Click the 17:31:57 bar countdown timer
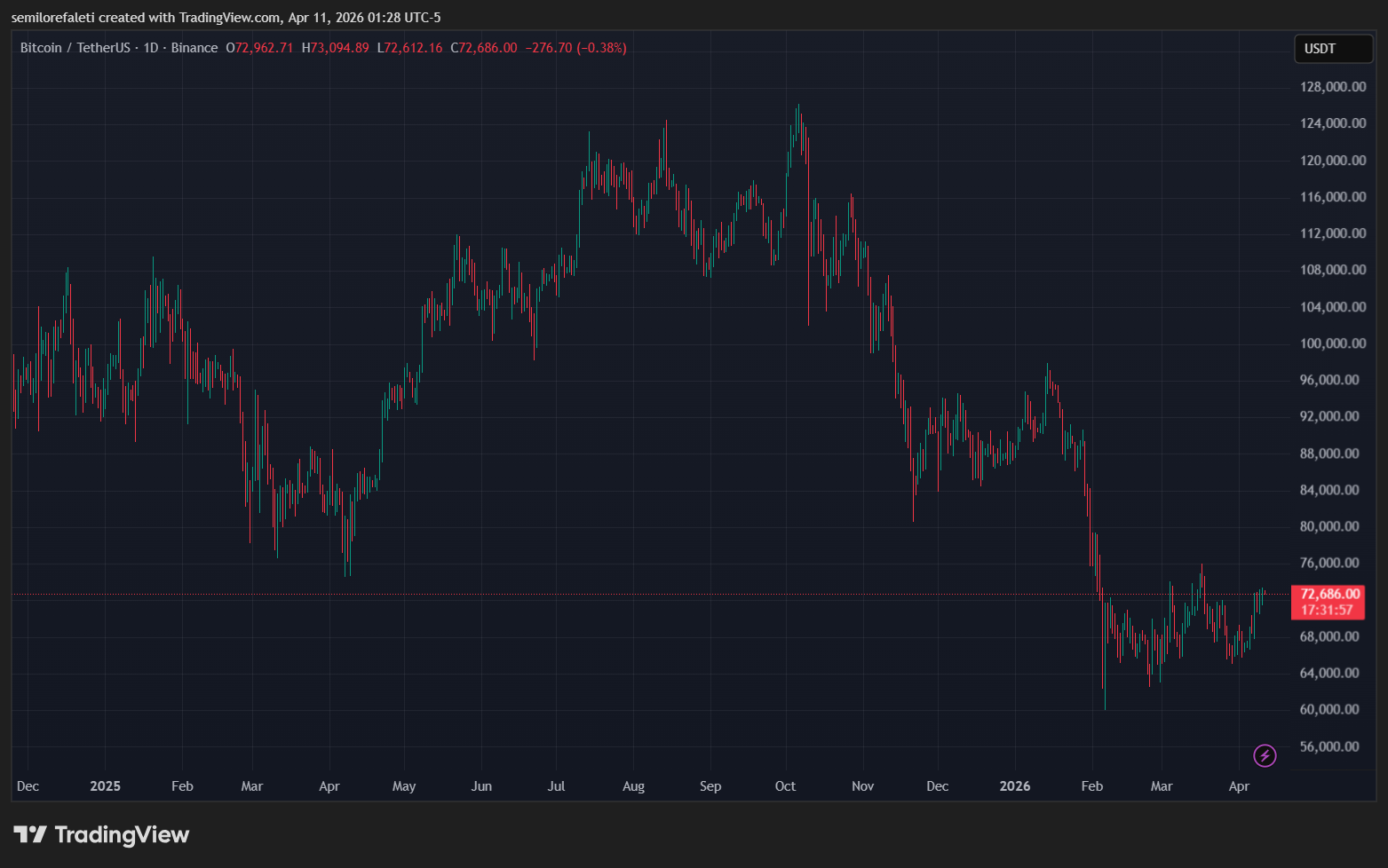This screenshot has height=868, width=1388. point(1327,610)
